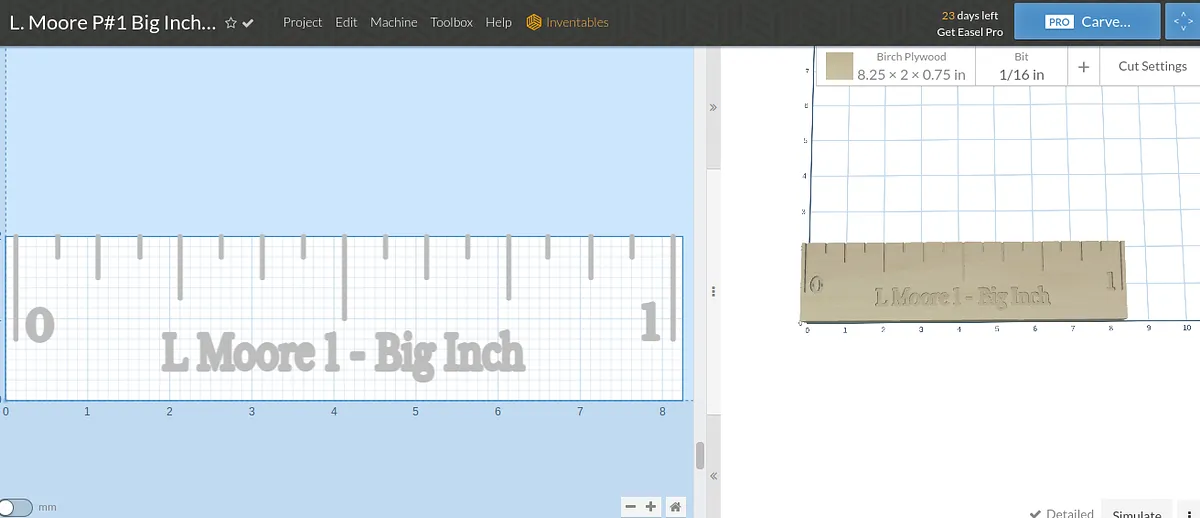
Task: Open the Project menu
Action: pos(302,22)
